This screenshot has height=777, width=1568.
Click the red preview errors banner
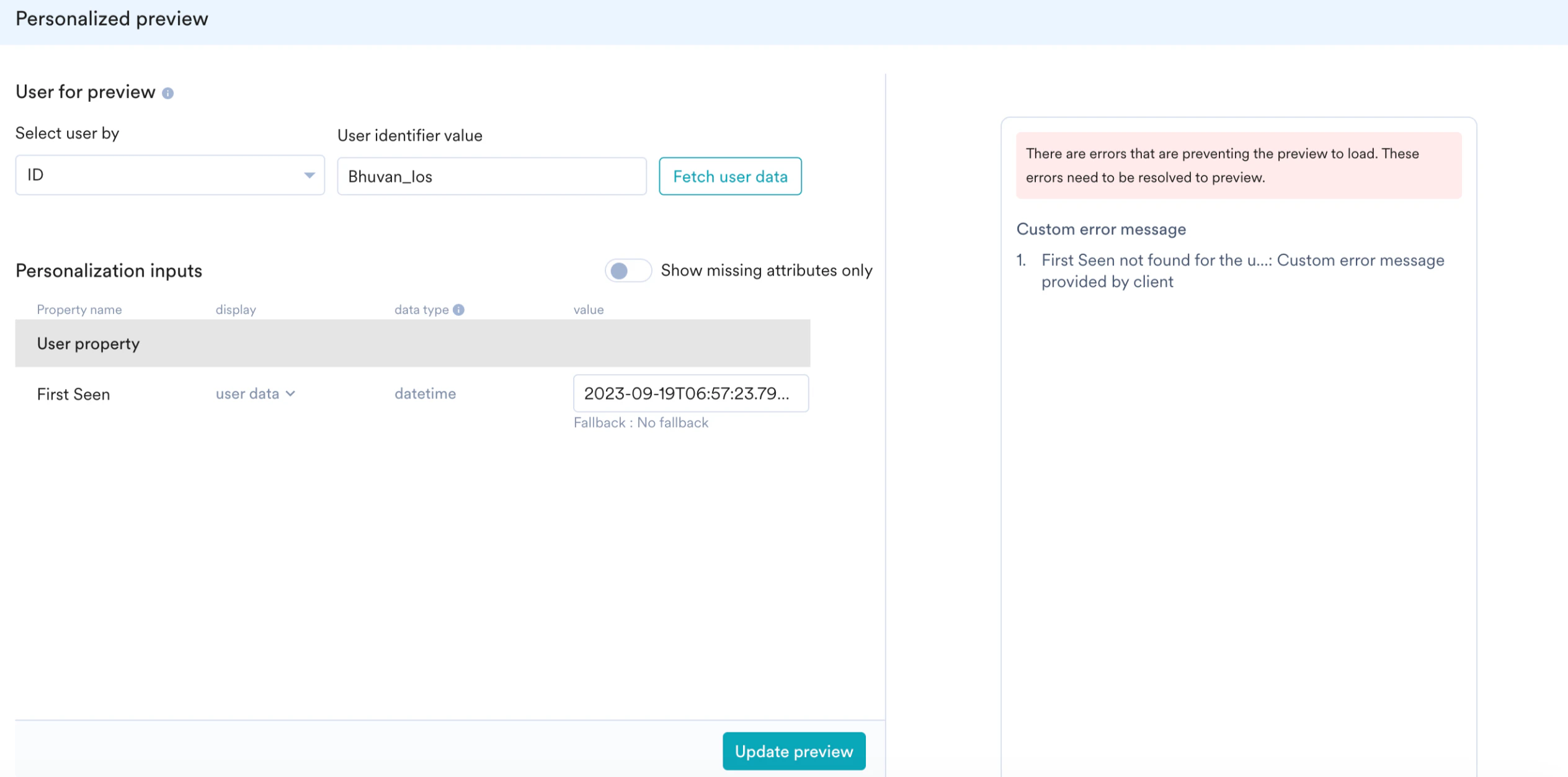tap(1238, 166)
